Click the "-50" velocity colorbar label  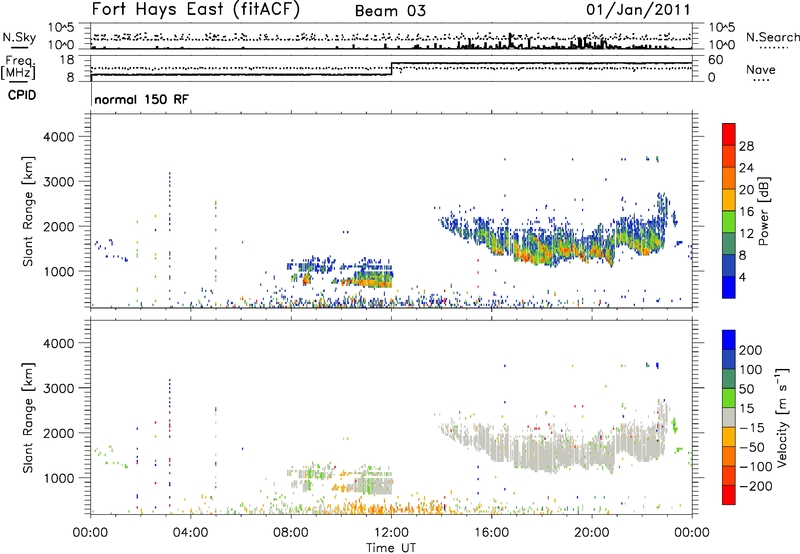click(752, 447)
